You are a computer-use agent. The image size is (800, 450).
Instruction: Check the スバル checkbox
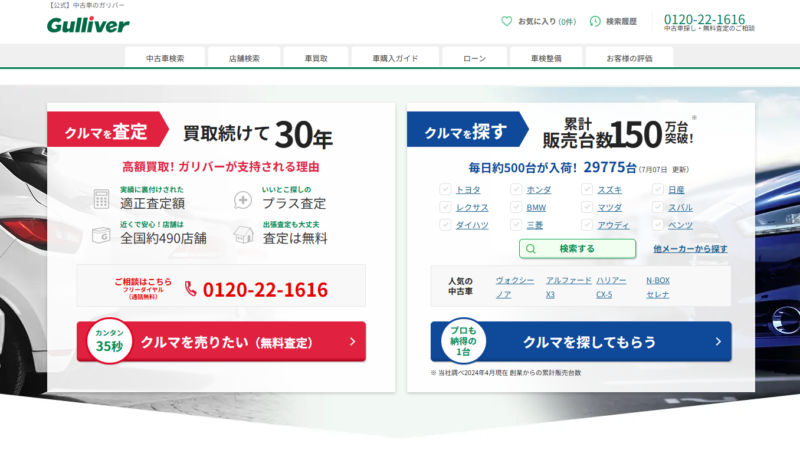tap(658, 207)
